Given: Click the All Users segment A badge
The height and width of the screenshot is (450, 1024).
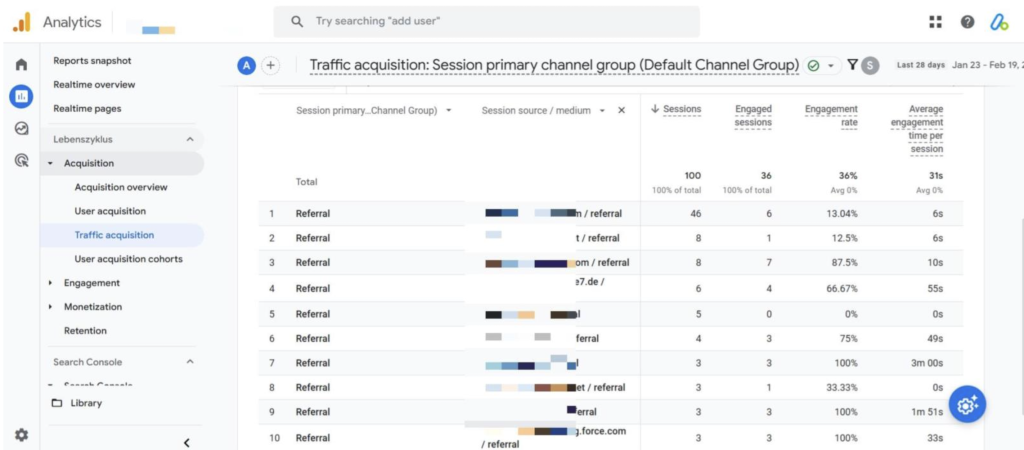Looking at the screenshot, I should (x=246, y=65).
